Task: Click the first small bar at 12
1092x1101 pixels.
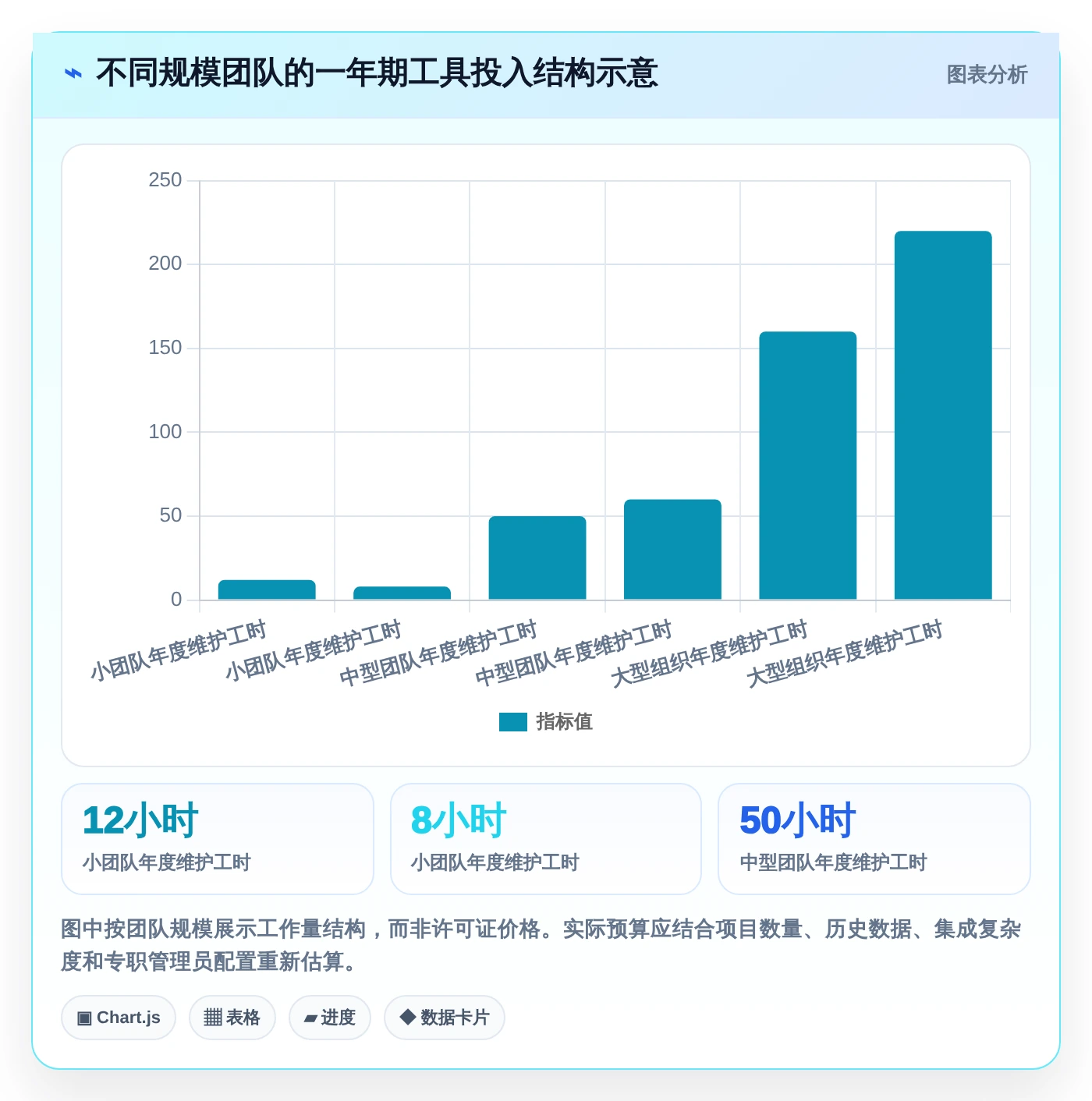Action: 267,589
